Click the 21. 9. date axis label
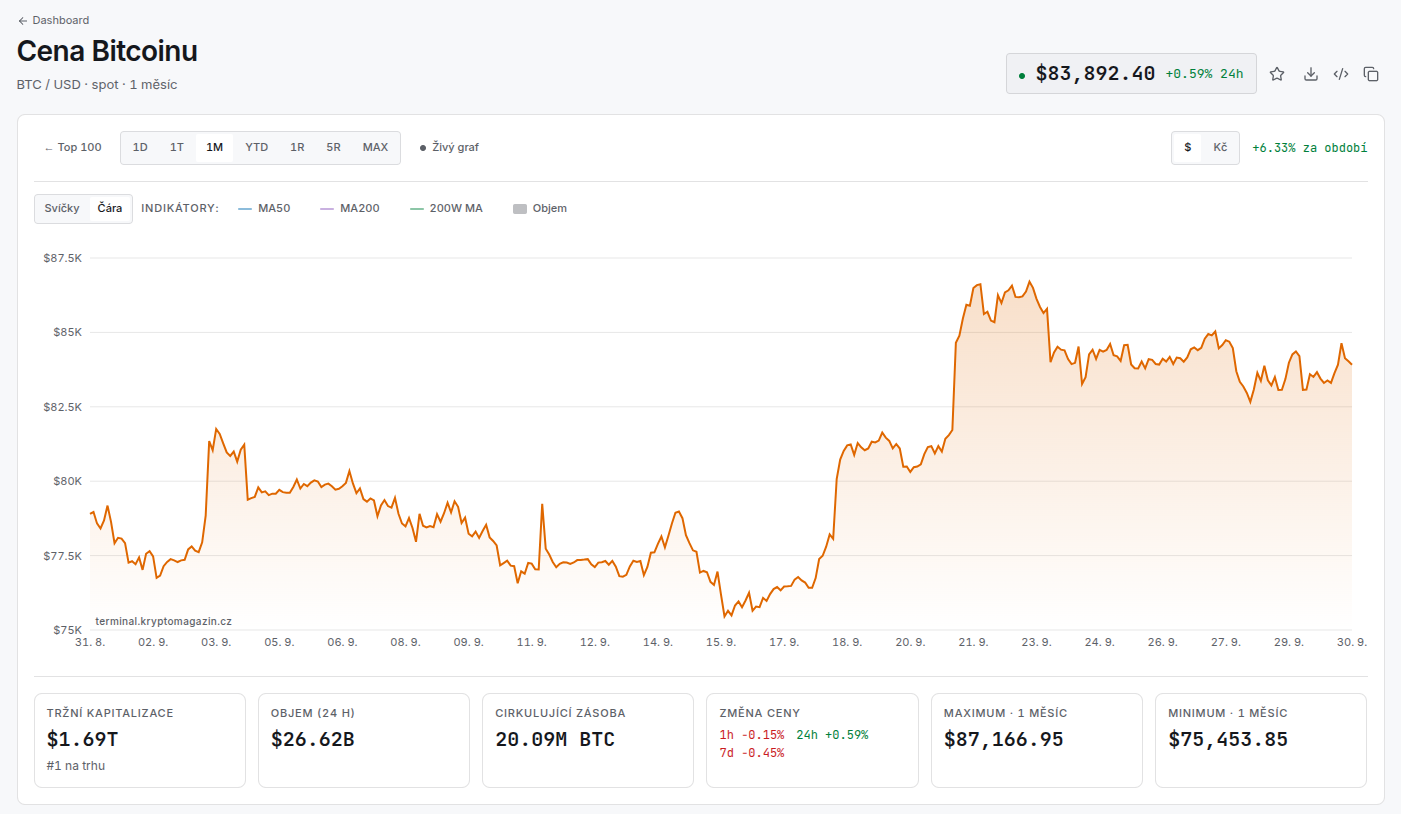This screenshot has height=814, width=1401. click(972, 642)
